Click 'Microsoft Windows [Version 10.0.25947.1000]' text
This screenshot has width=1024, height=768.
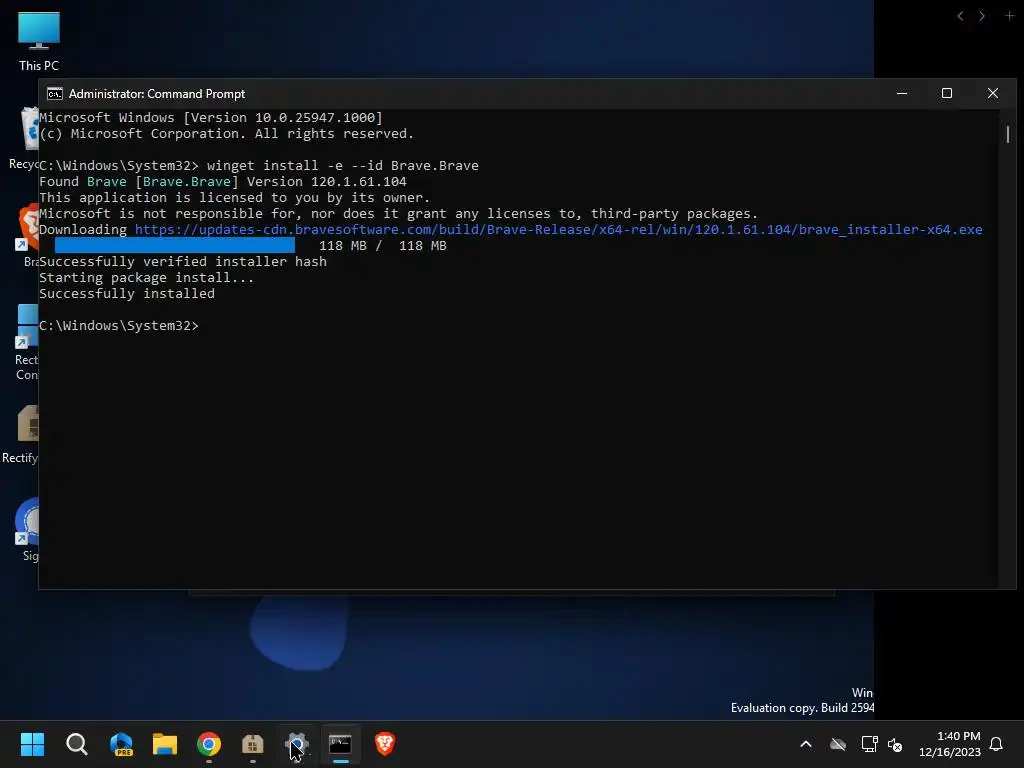pyautogui.click(x=211, y=118)
